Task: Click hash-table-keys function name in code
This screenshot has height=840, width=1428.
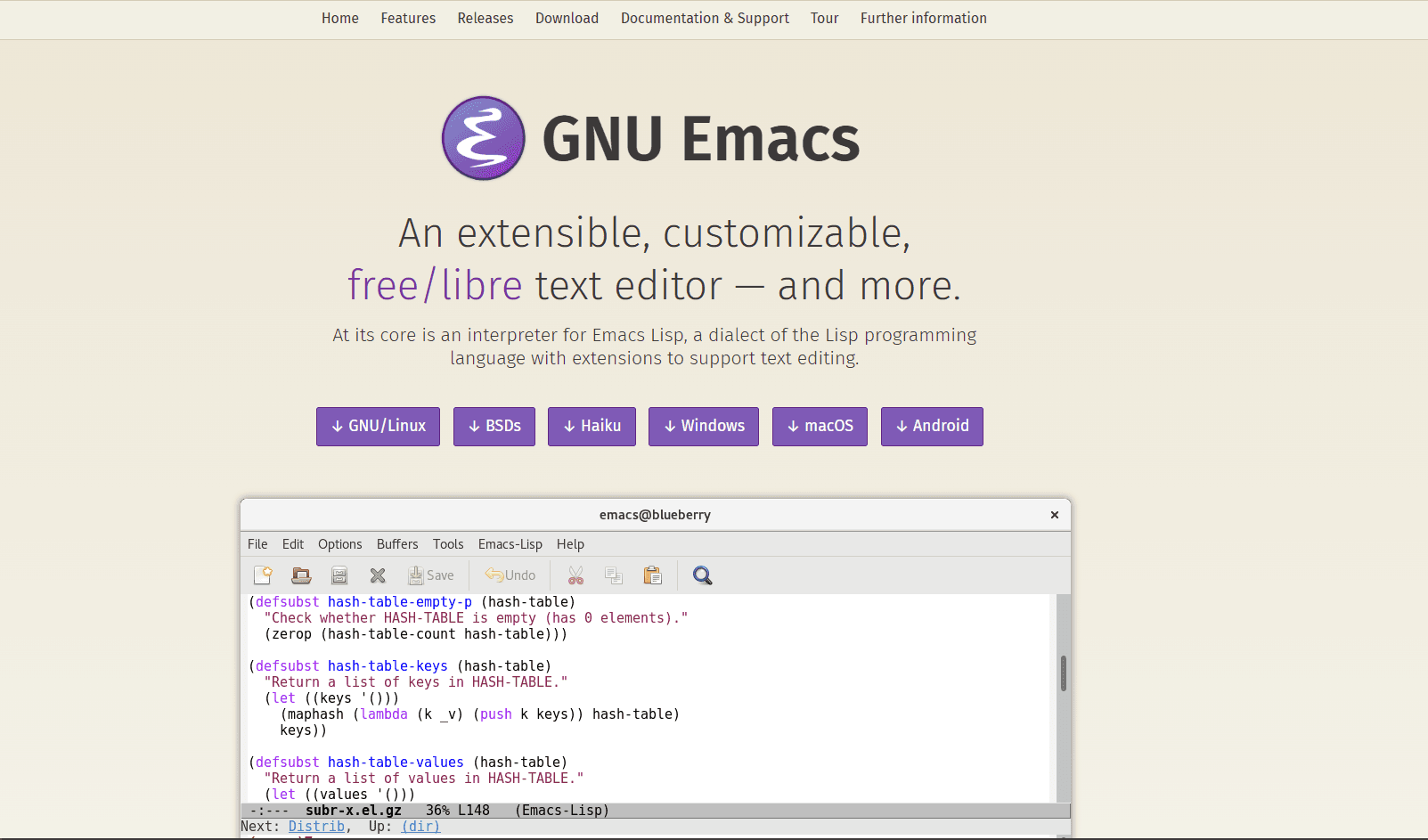Action: [x=388, y=666]
